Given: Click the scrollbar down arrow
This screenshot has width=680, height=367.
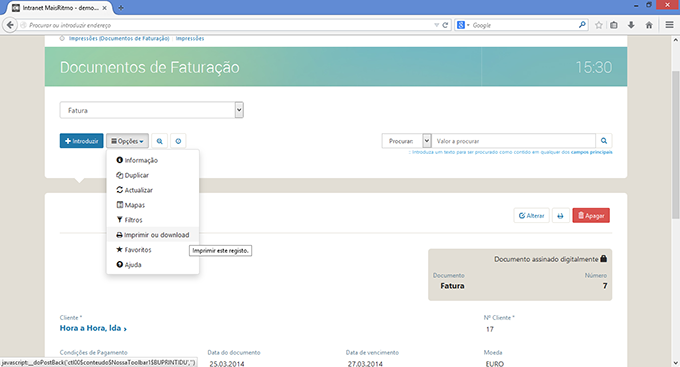Looking at the screenshot, I should coord(675,362).
